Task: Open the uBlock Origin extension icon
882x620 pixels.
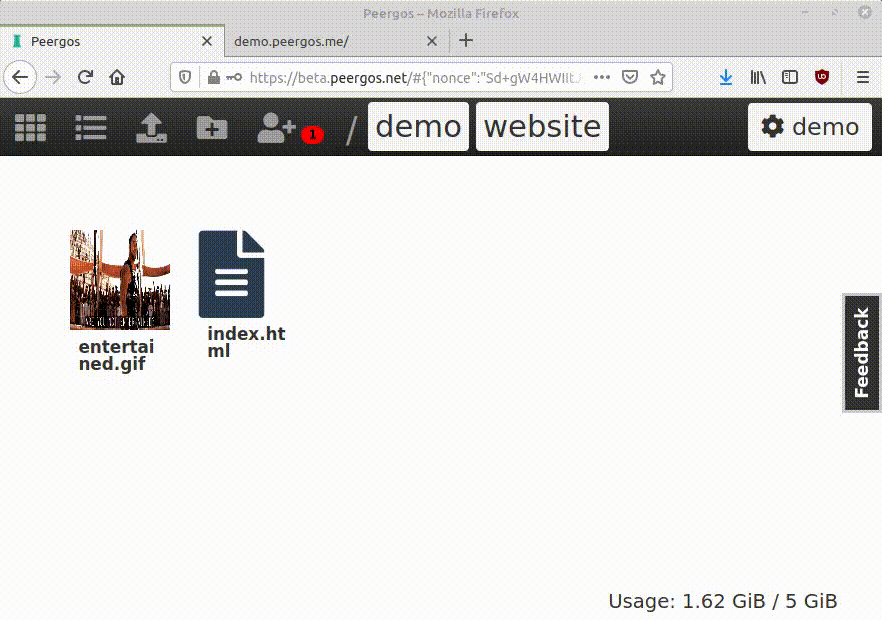Action: [x=822, y=77]
